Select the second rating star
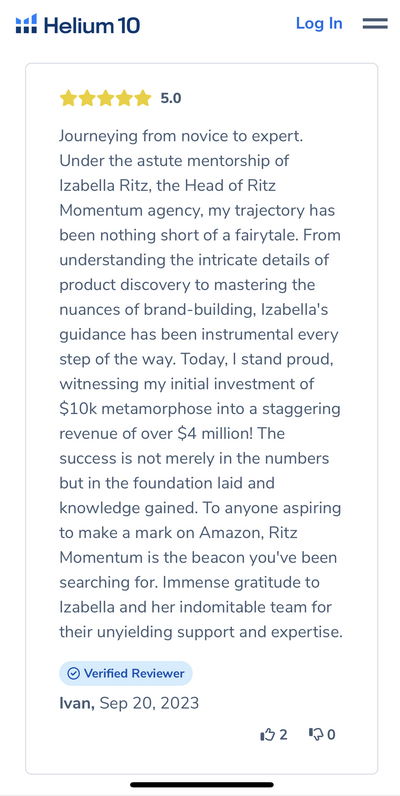The height and width of the screenshot is (796, 400). pos(87,98)
